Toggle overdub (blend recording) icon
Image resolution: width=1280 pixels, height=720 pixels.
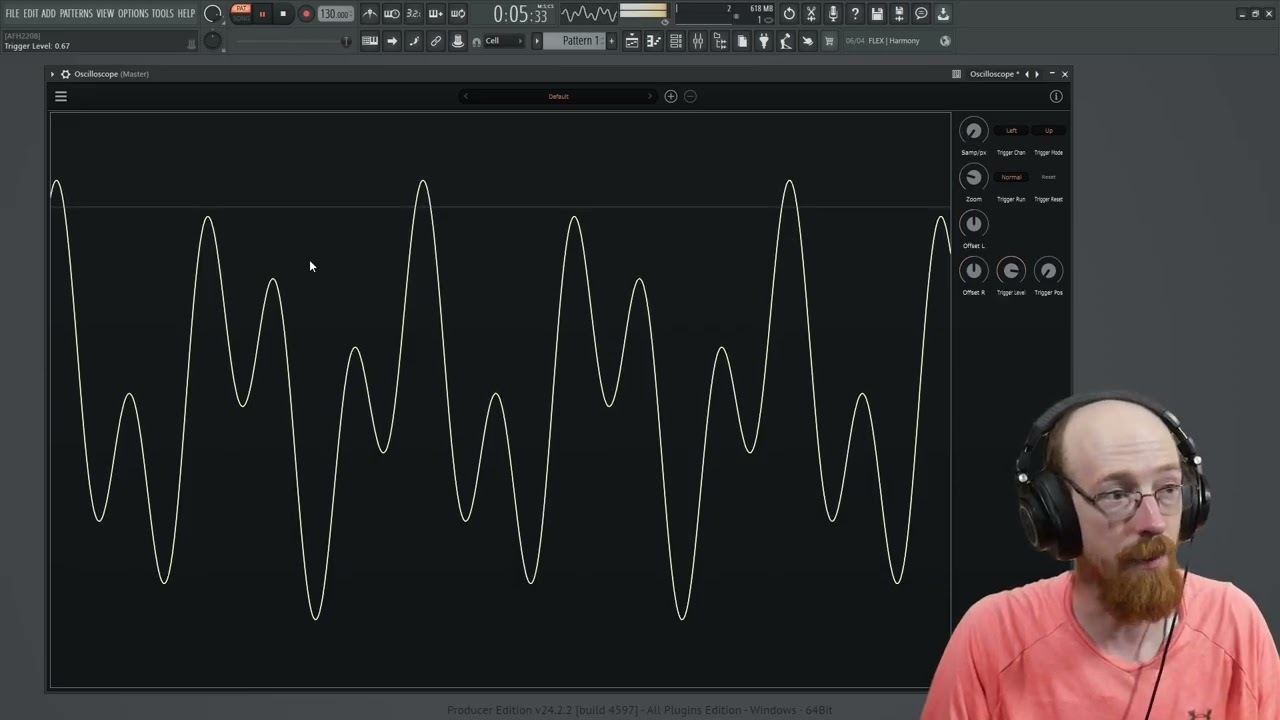[x=435, y=14]
